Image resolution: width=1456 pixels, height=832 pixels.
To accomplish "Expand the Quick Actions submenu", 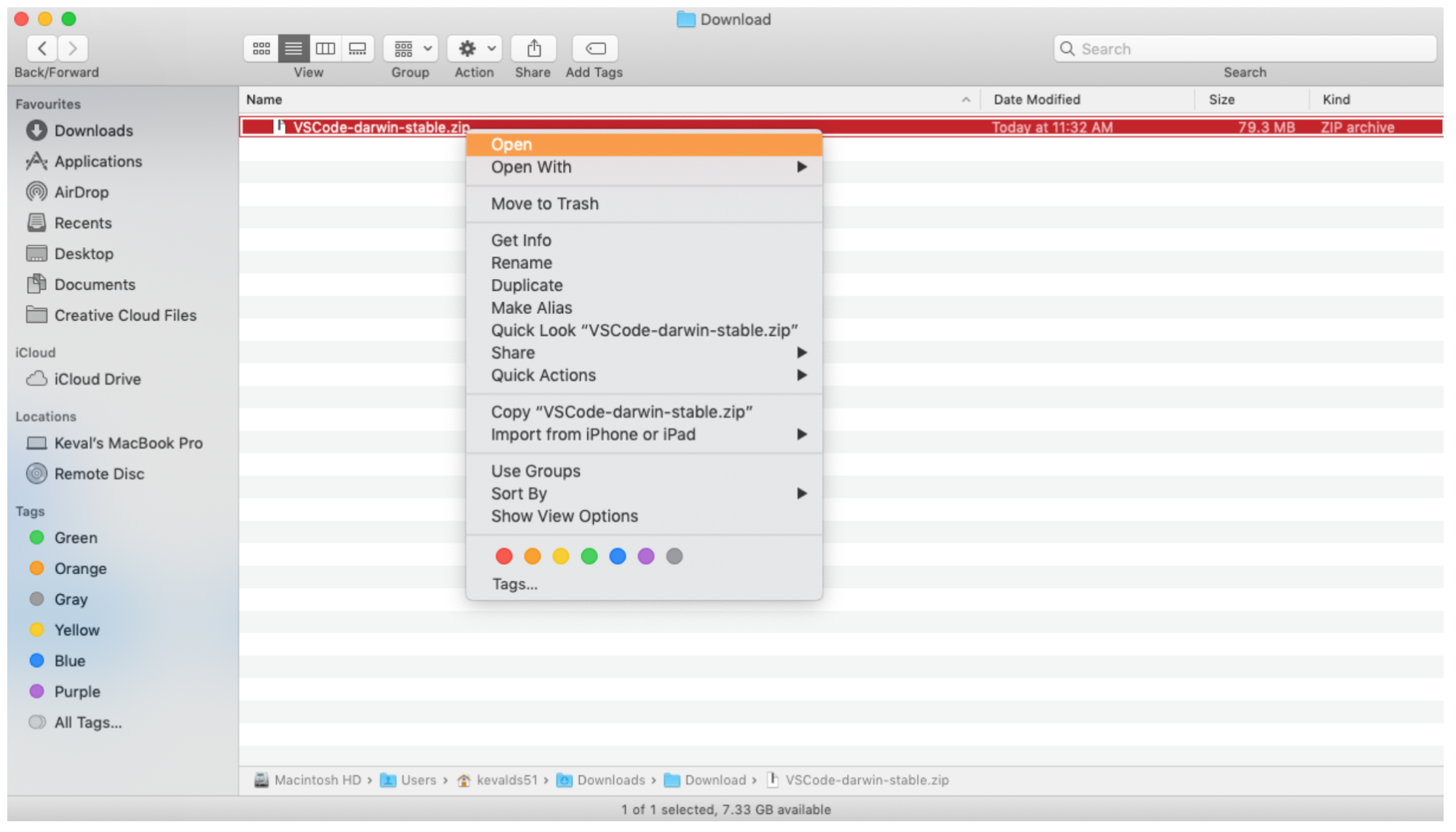I will pos(644,376).
